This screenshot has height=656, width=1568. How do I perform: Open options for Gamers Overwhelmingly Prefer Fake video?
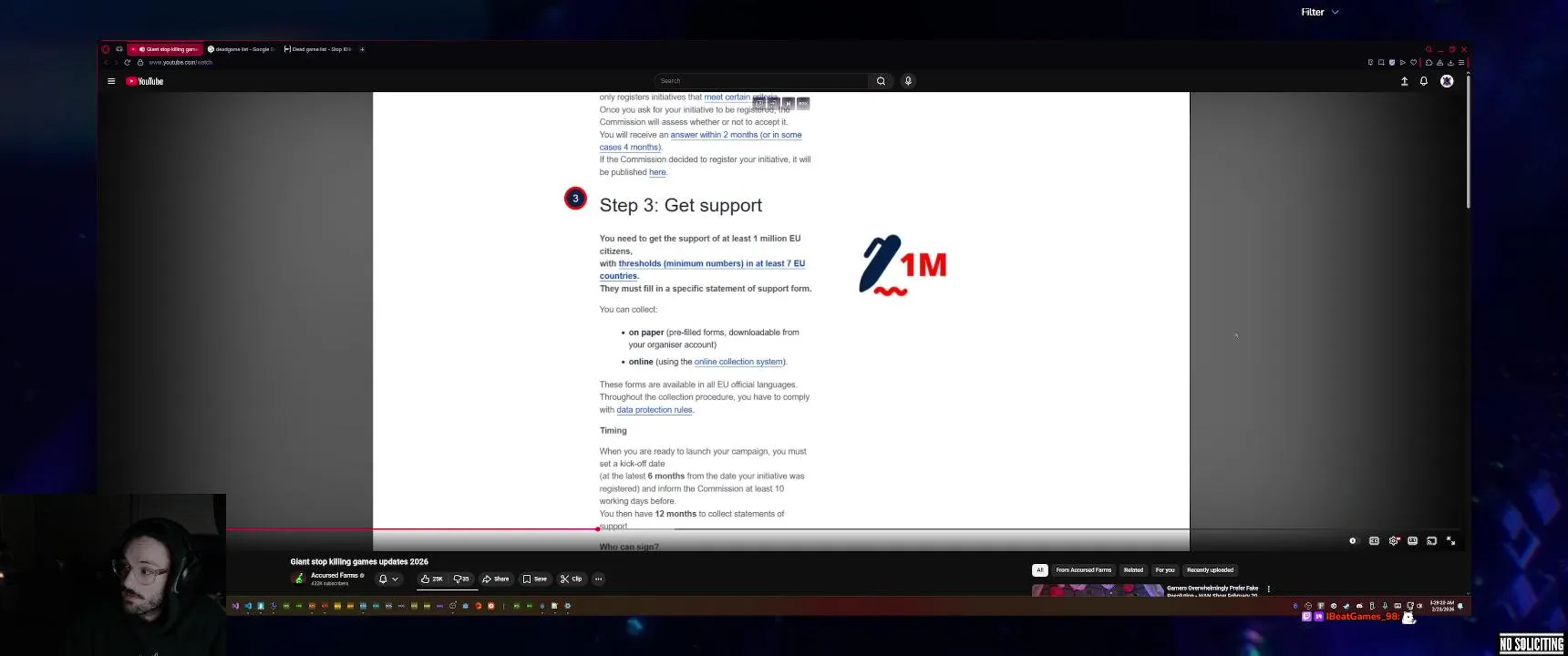(x=1268, y=589)
